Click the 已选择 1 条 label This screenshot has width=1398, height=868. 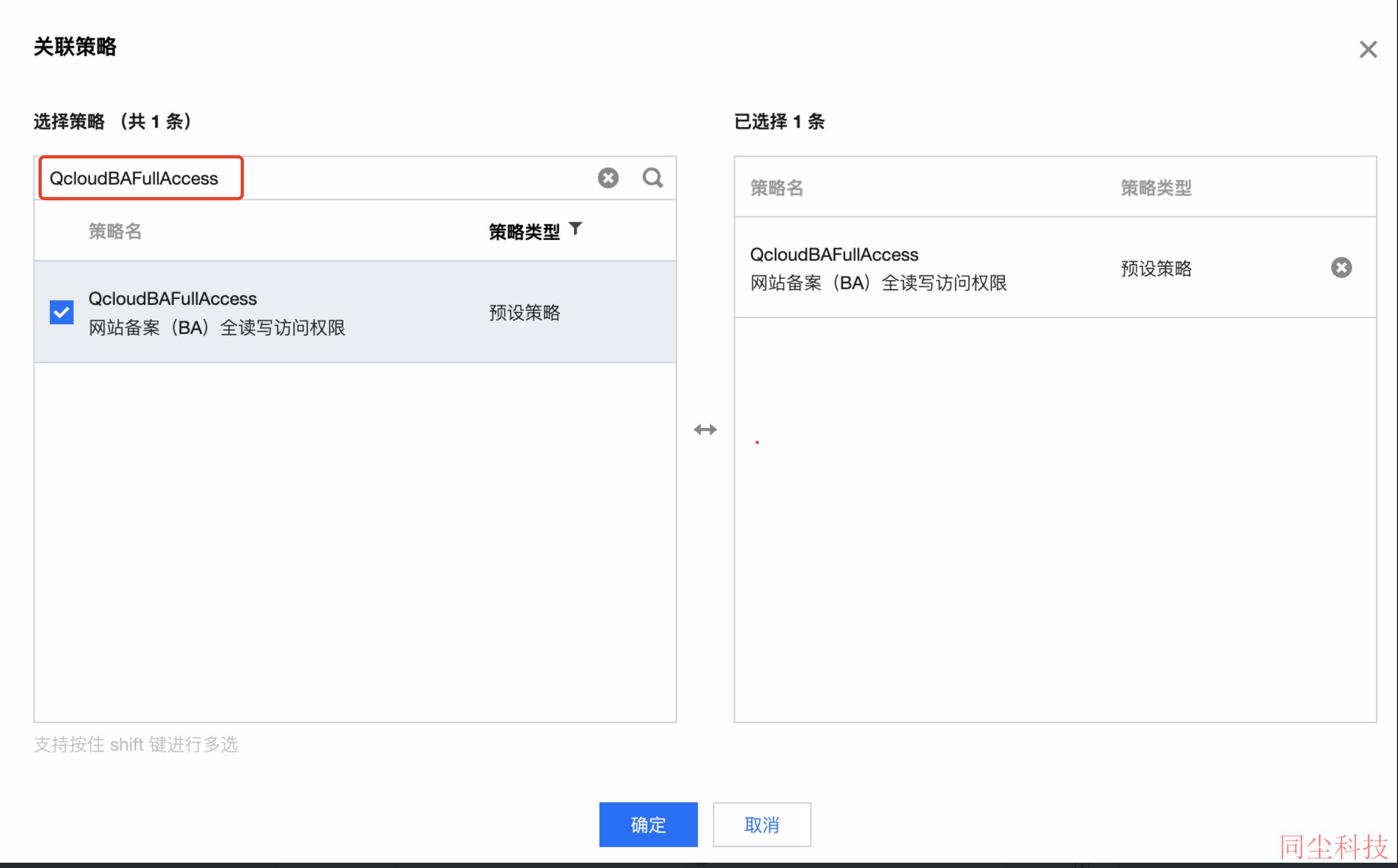pyautogui.click(x=779, y=122)
